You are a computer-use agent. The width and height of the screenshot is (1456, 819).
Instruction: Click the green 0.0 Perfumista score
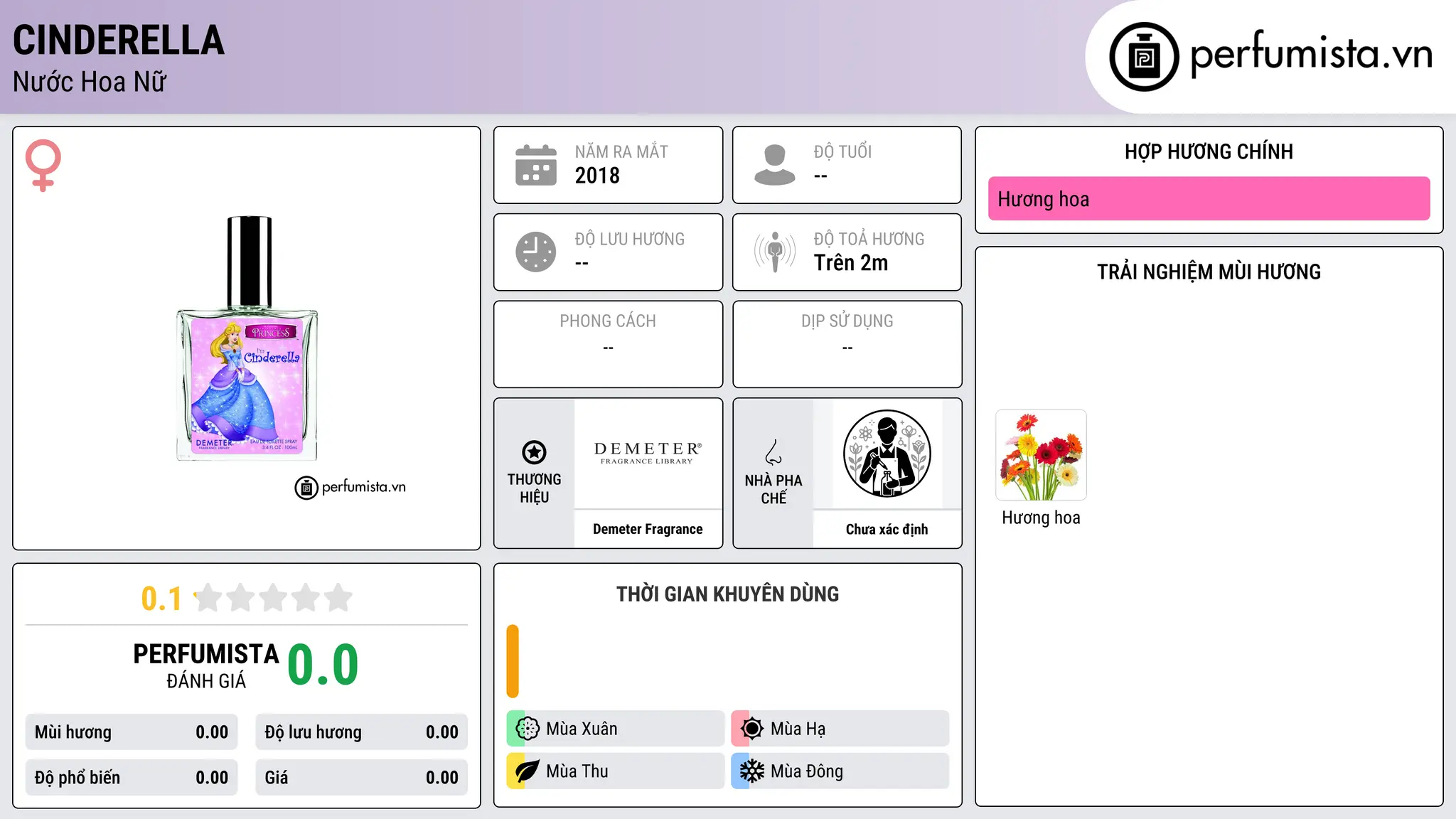tap(323, 665)
